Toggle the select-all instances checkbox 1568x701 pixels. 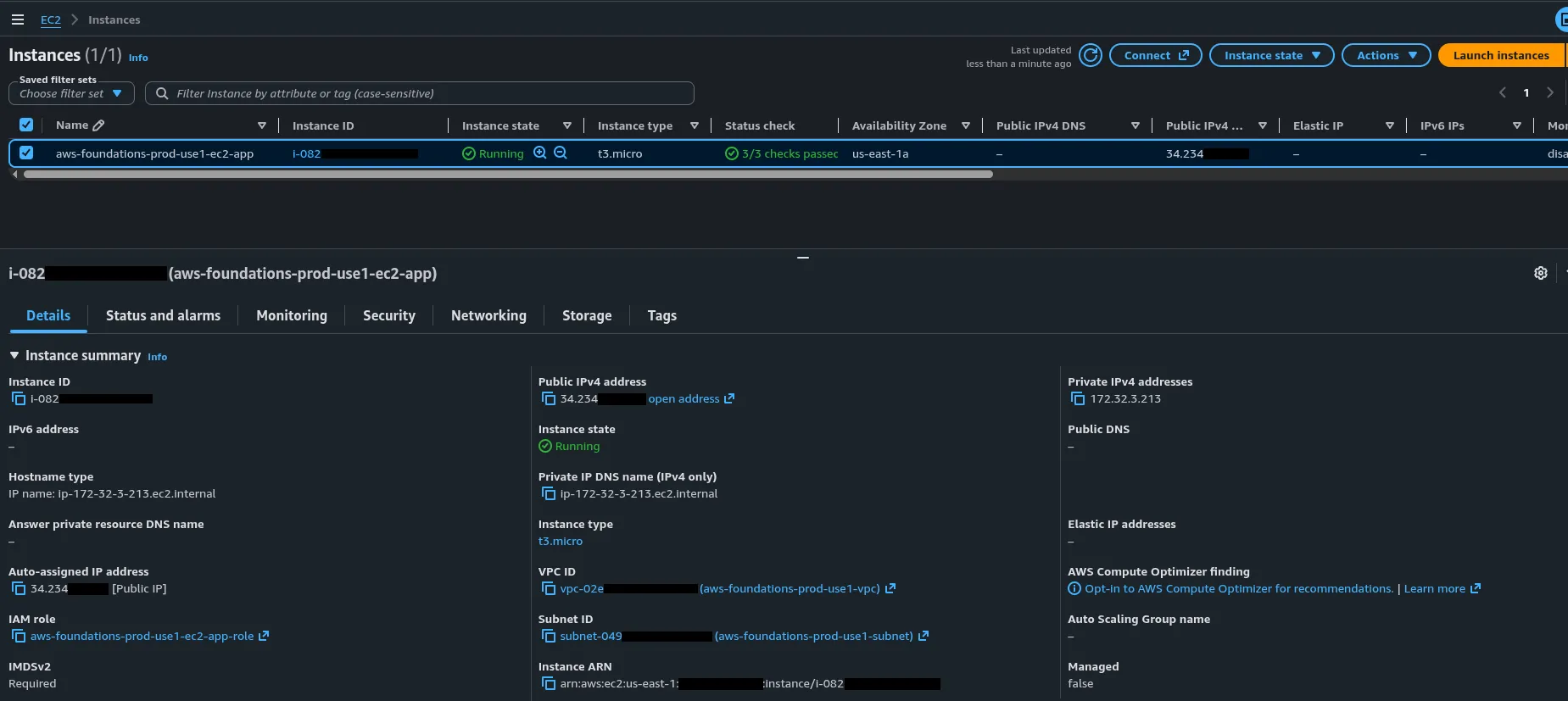point(26,125)
